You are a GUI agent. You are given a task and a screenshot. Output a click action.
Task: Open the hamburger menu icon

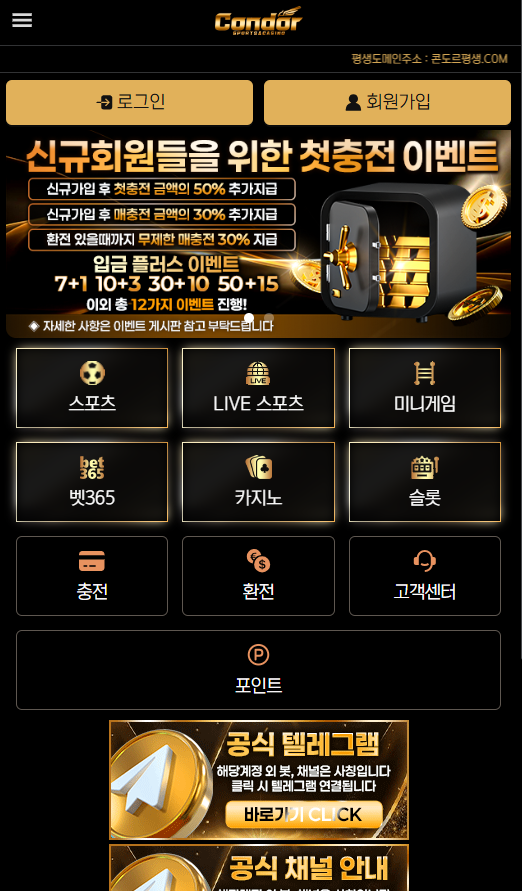pyautogui.click(x=22, y=20)
